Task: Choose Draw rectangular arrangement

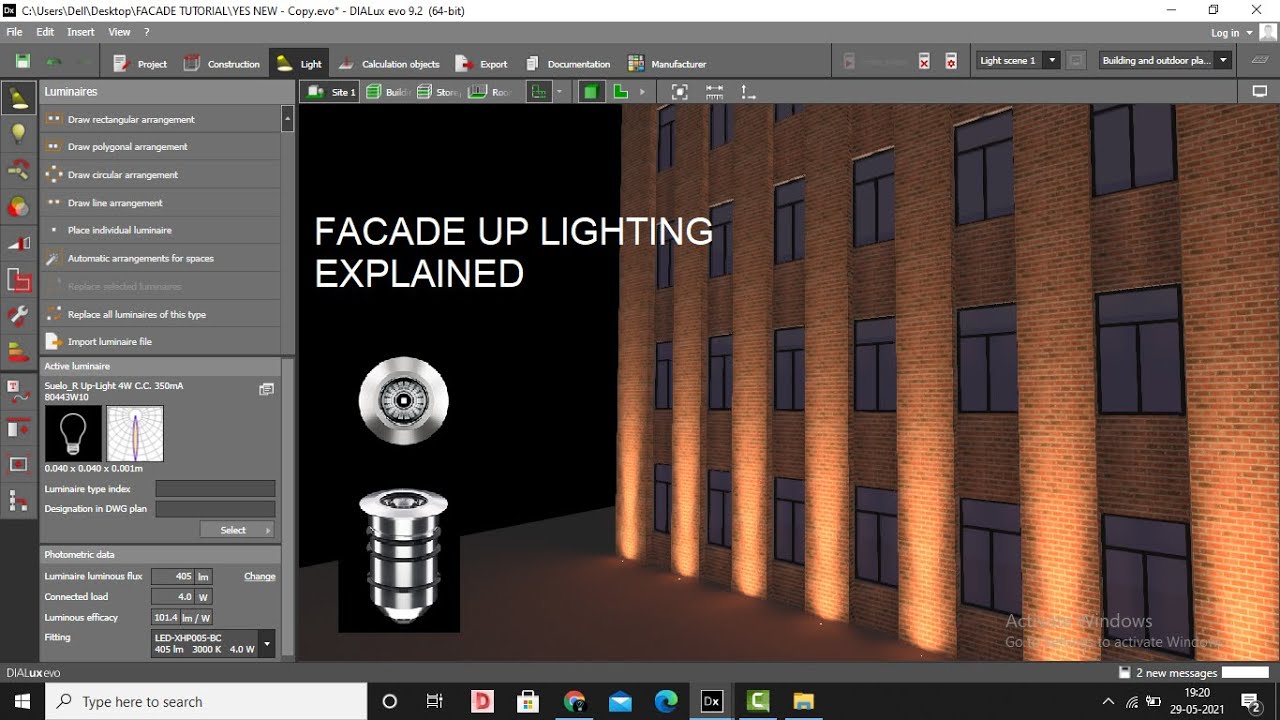Action: pyautogui.click(x=161, y=119)
